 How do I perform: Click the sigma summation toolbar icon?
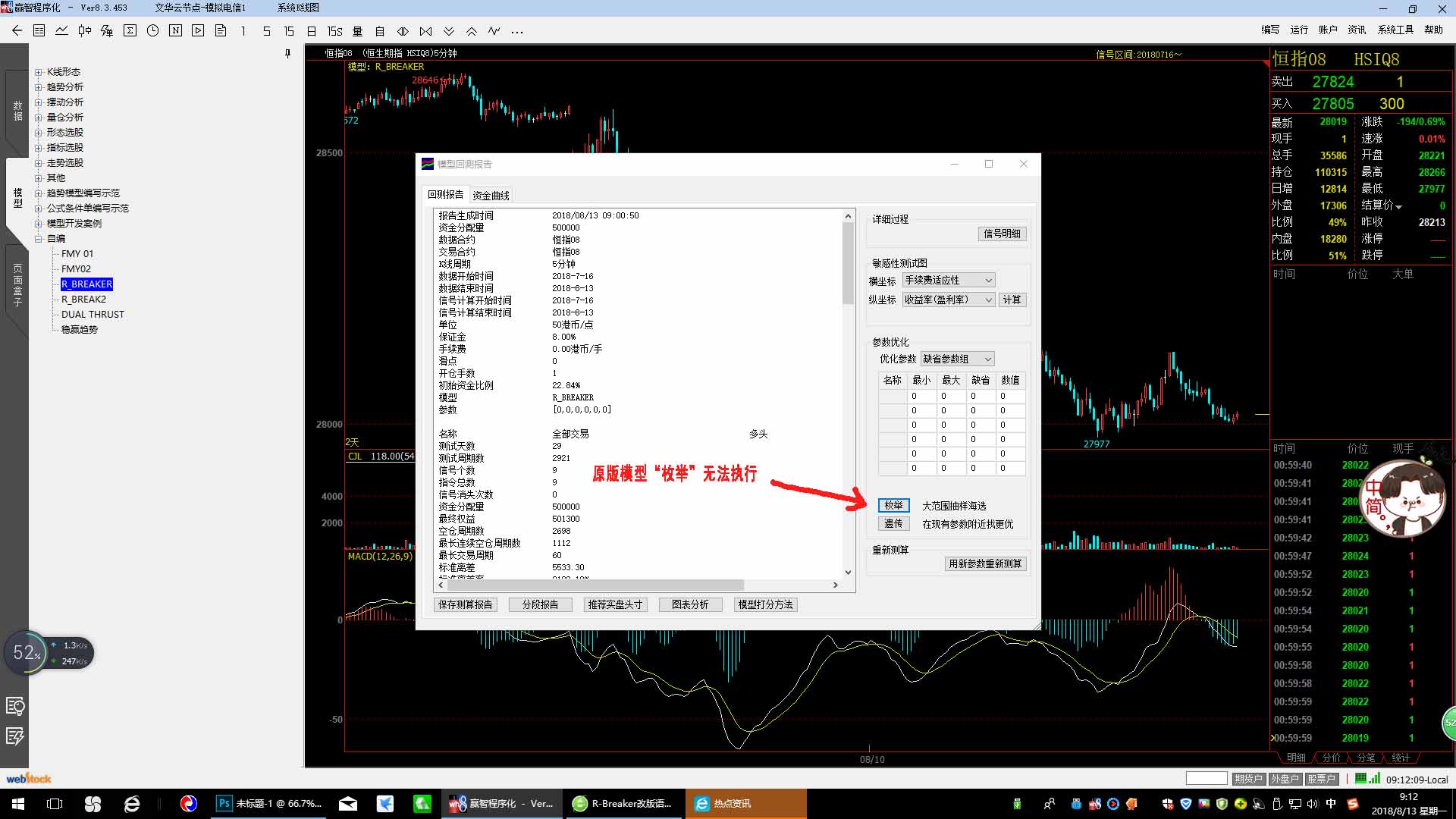130,31
